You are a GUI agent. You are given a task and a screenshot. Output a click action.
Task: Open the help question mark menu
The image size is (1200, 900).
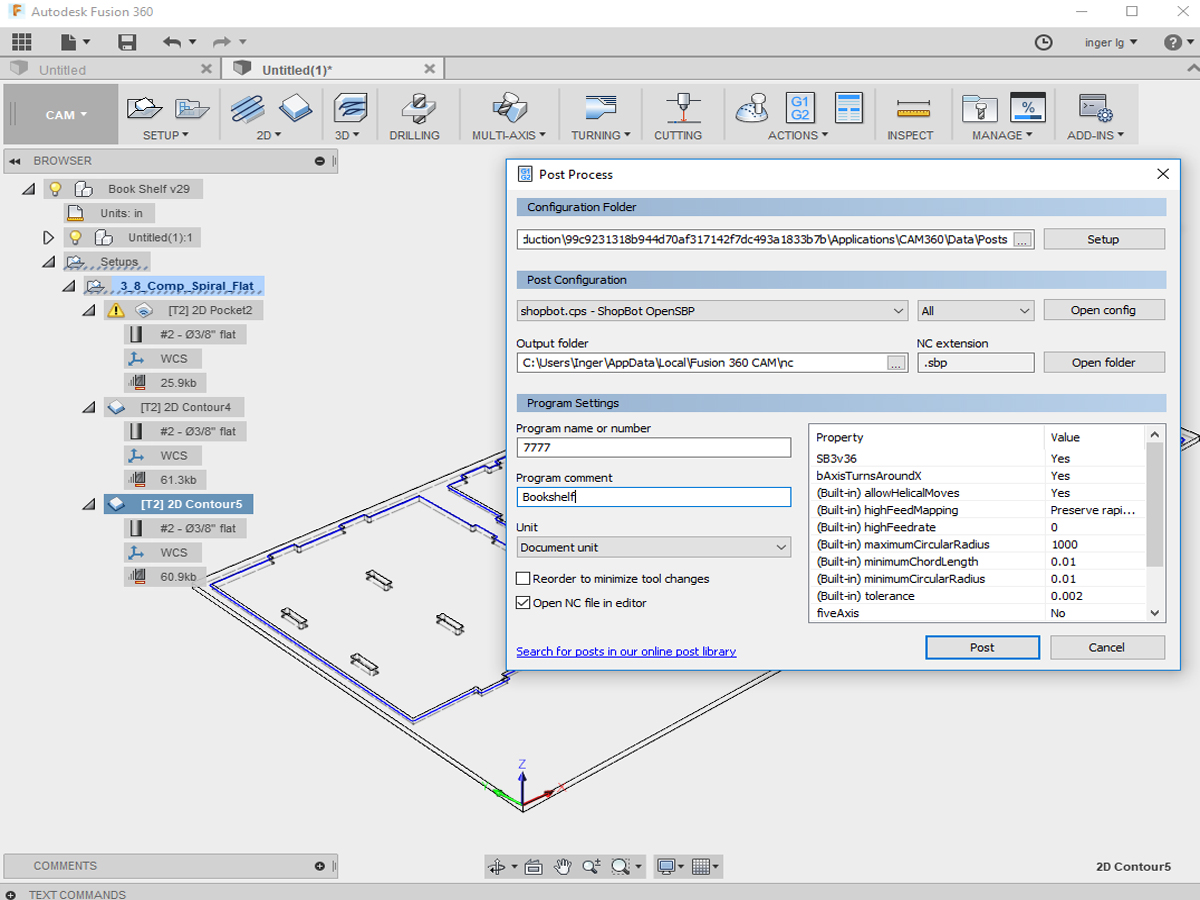(1173, 42)
